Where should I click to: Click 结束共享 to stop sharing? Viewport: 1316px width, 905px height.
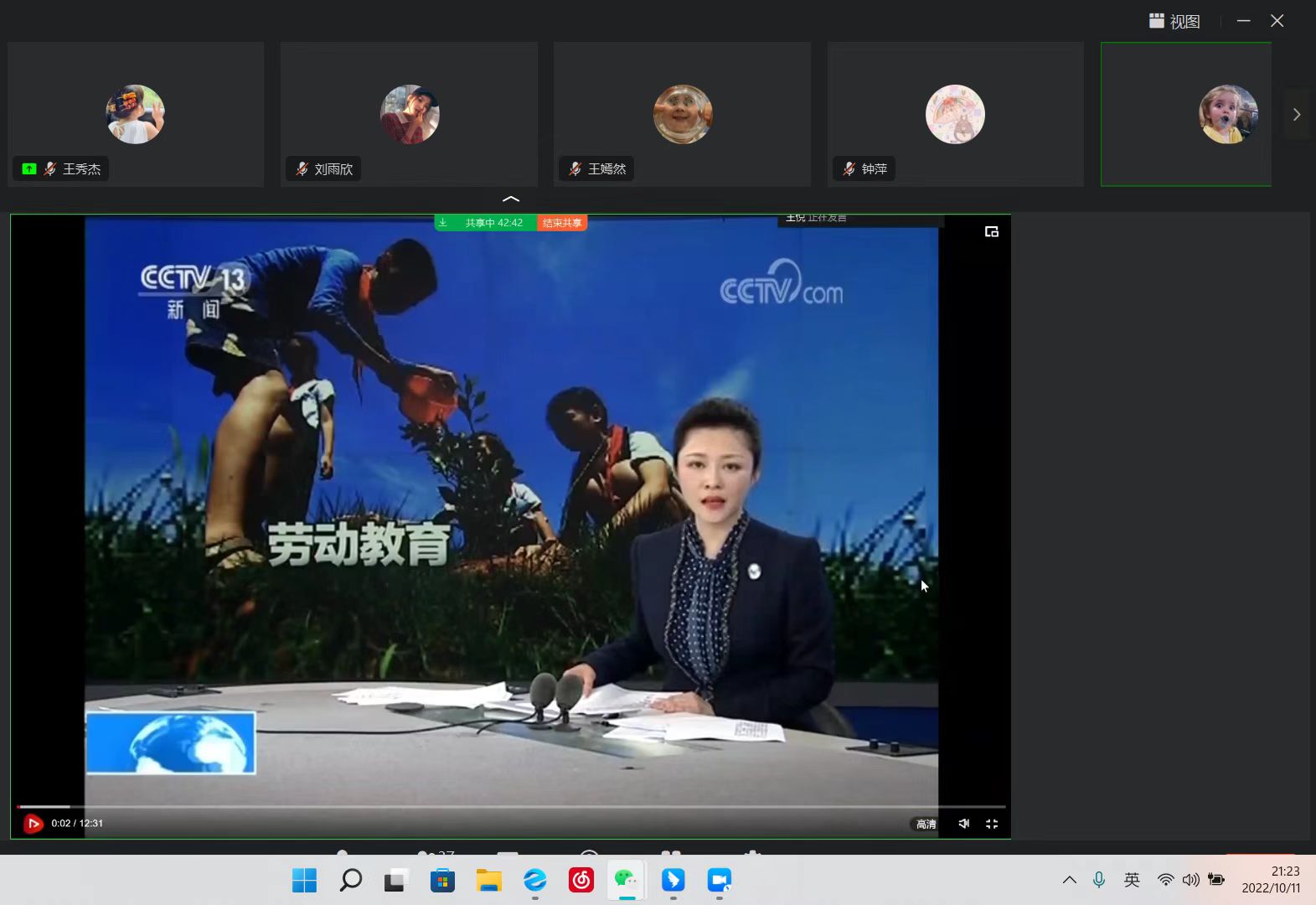tap(561, 223)
